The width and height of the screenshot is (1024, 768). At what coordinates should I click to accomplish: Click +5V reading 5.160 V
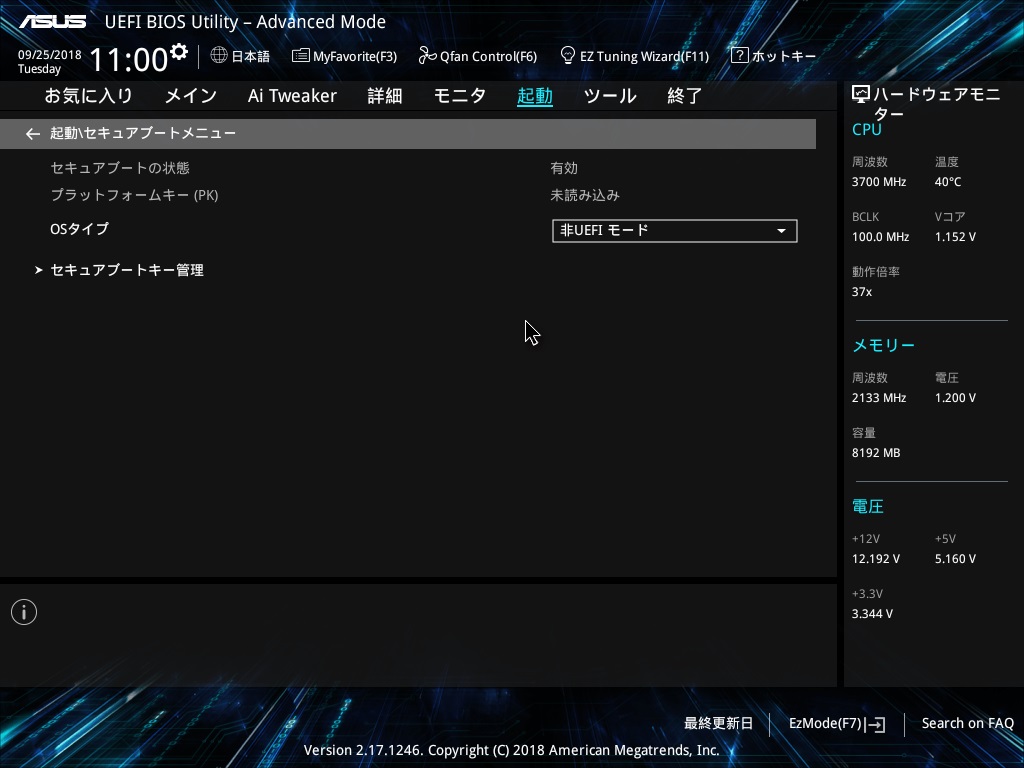pyautogui.click(x=955, y=559)
